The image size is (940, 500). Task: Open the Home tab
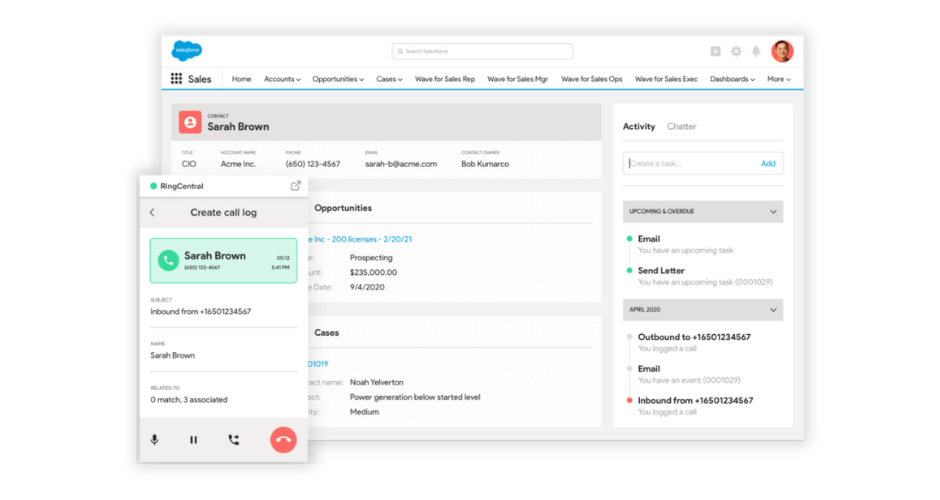tap(242, 79)
